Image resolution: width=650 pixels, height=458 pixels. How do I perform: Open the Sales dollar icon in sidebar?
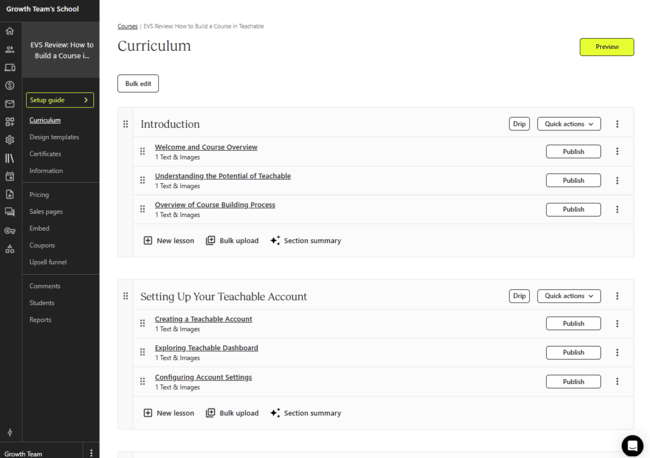(10, 85)
